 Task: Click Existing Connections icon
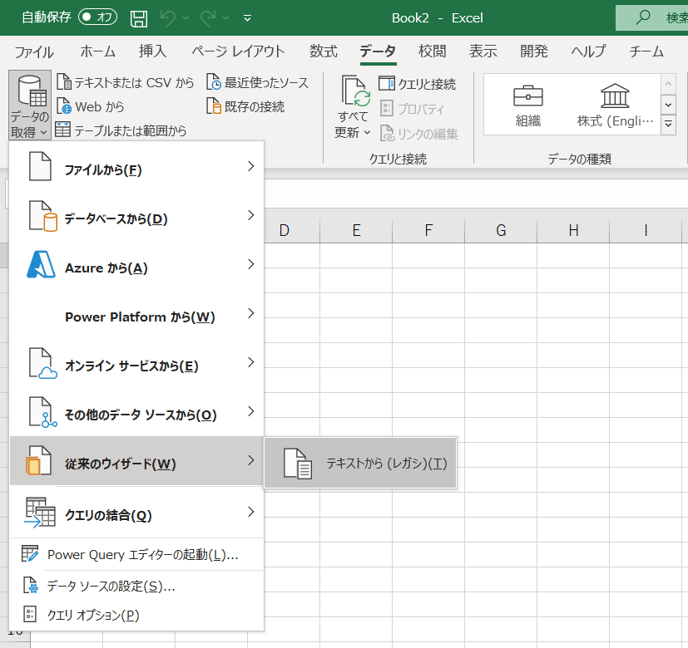coord(214,106)
